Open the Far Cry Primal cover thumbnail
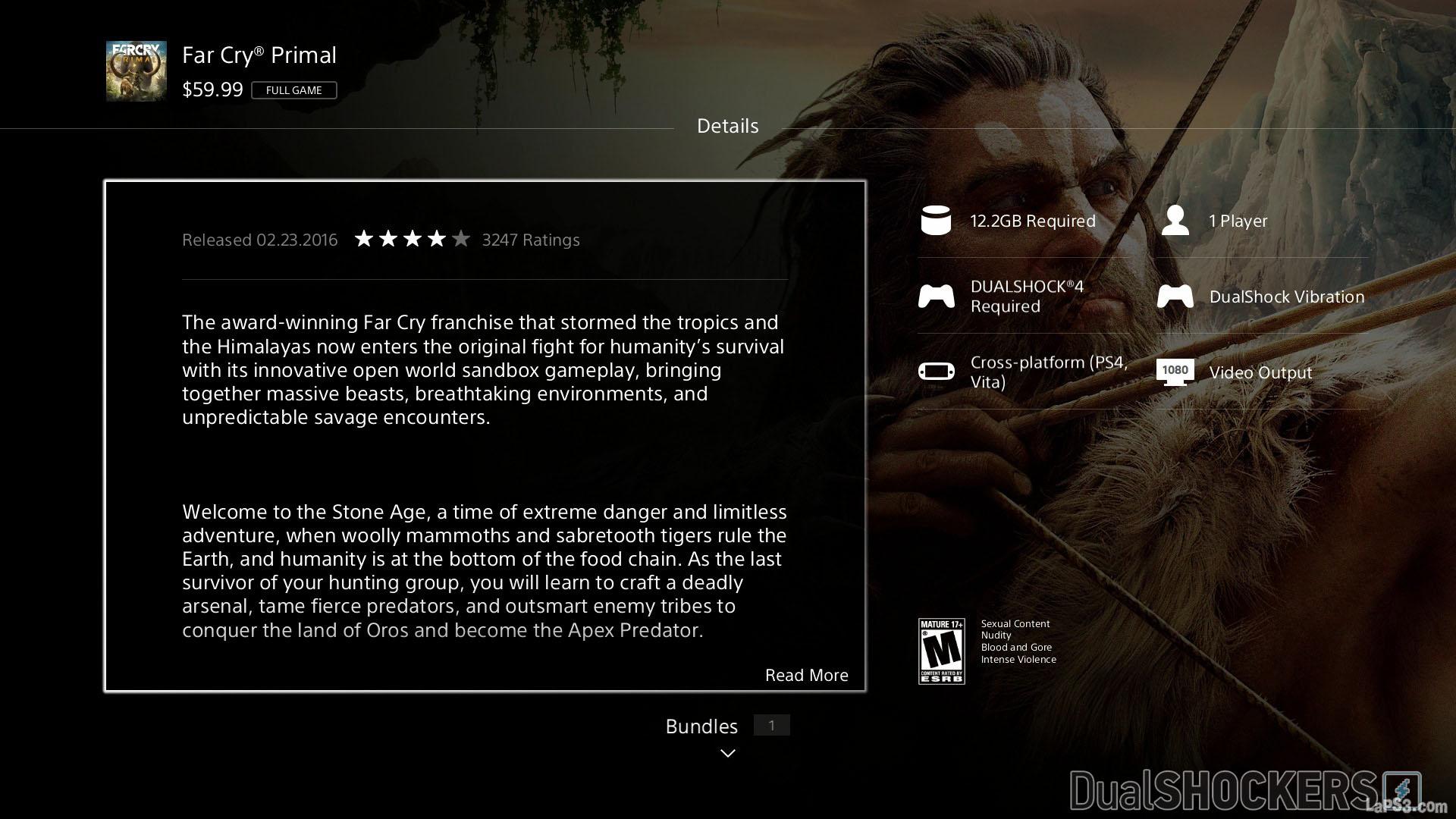The width and height of the screenshot is (1456, 819). click(136, 71)
